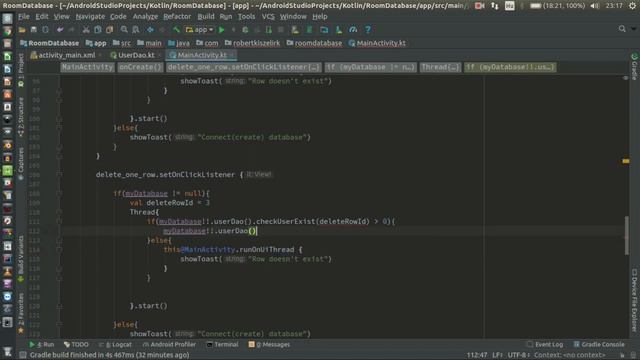Open the app run configuration dropdown
This screenshot has width=640, height=360.
[200, 29]
